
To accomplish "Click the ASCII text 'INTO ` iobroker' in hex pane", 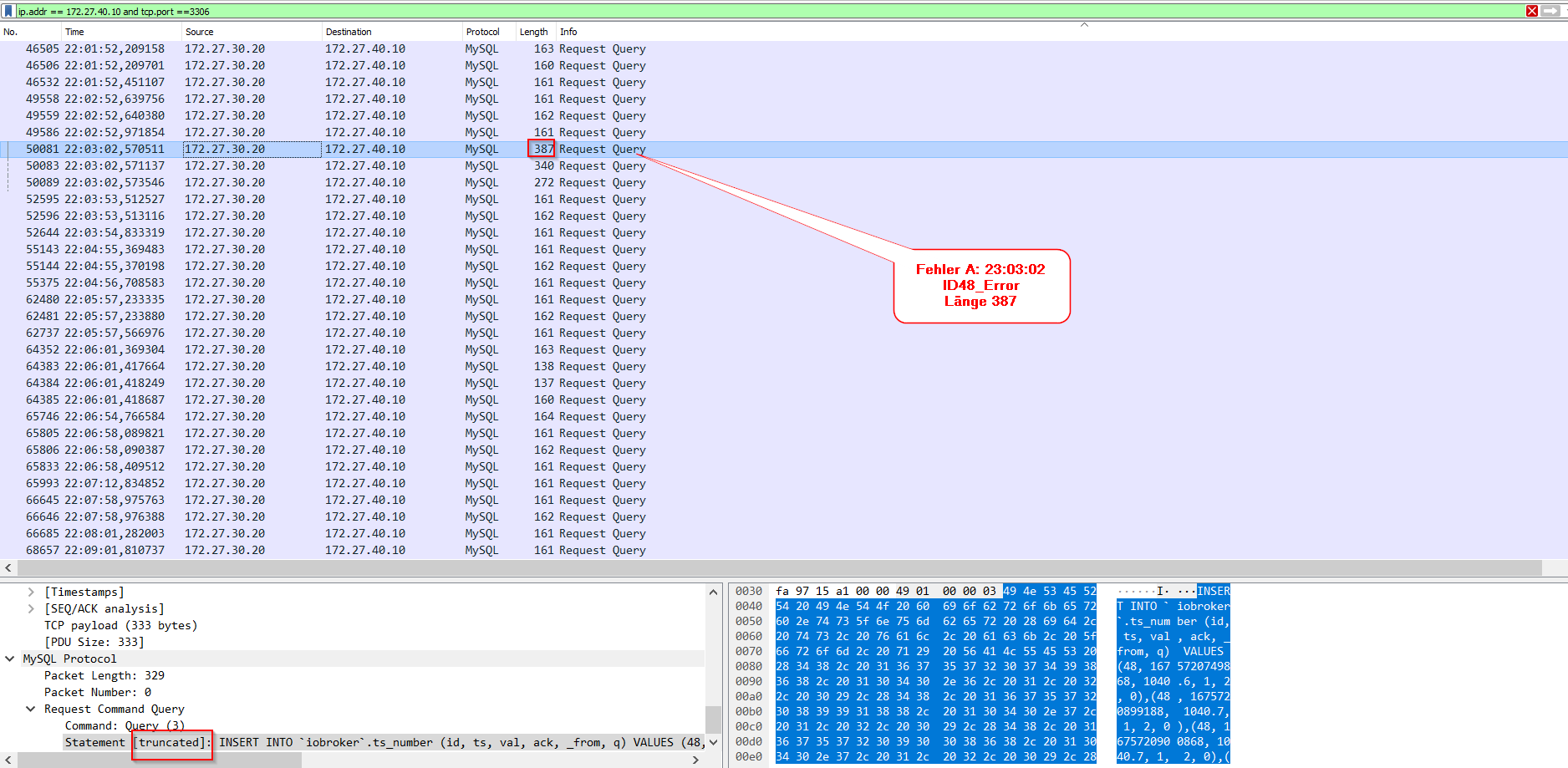I will tap(1180, 606).
